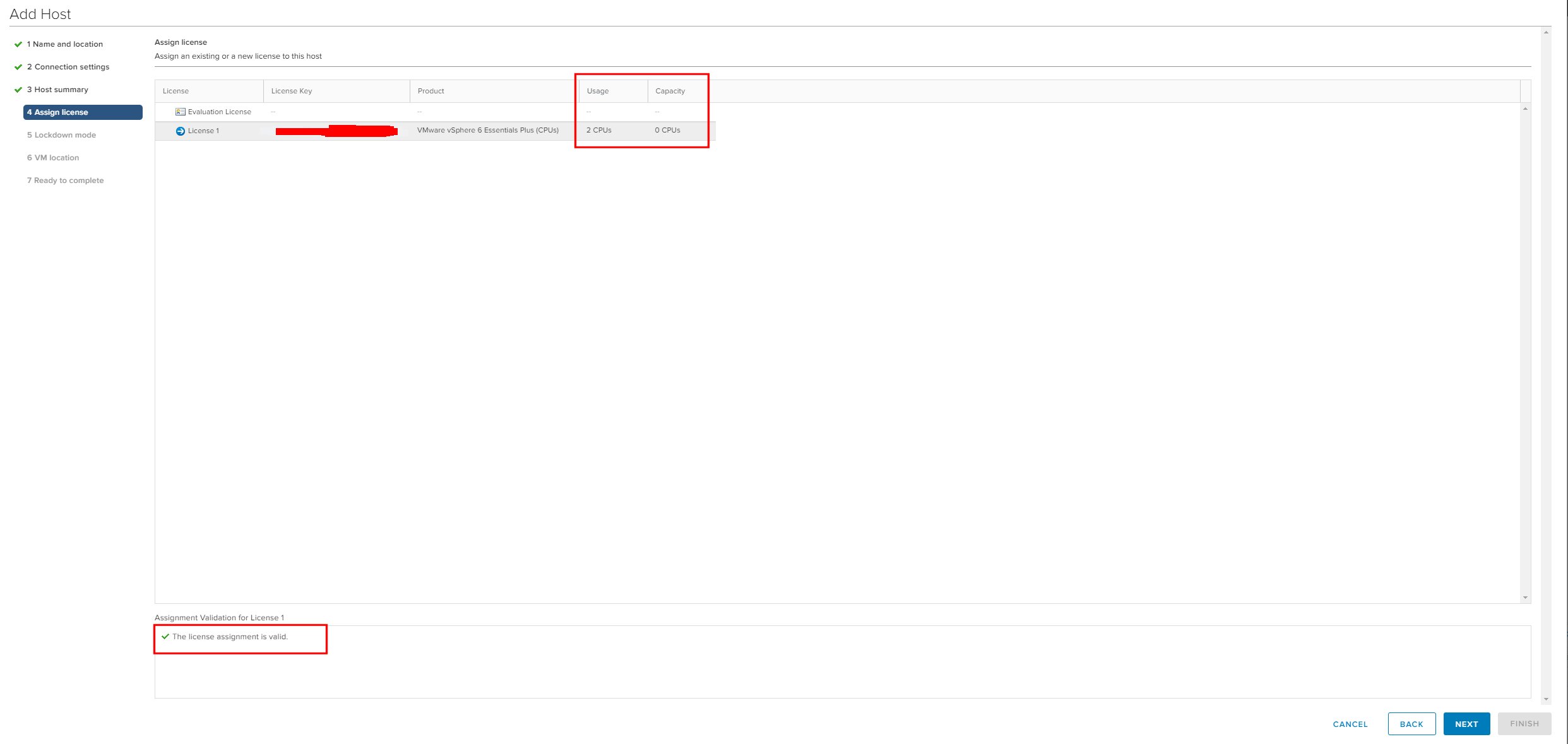This screenshot has height=744, width=1568.
Task: Select the Evaluation License row
Action: 435,112
